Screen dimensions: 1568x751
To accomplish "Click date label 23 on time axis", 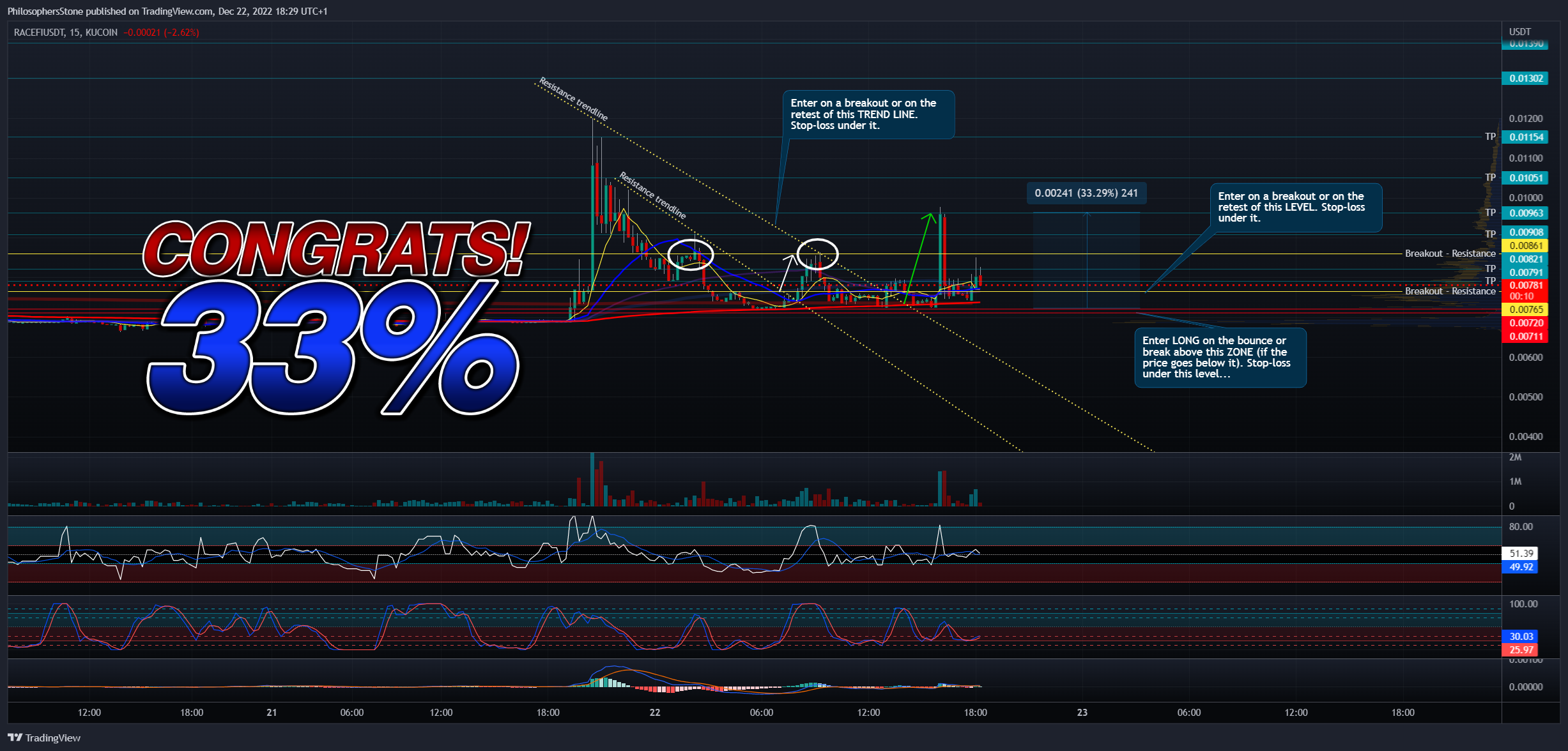I will [1082, 713].
